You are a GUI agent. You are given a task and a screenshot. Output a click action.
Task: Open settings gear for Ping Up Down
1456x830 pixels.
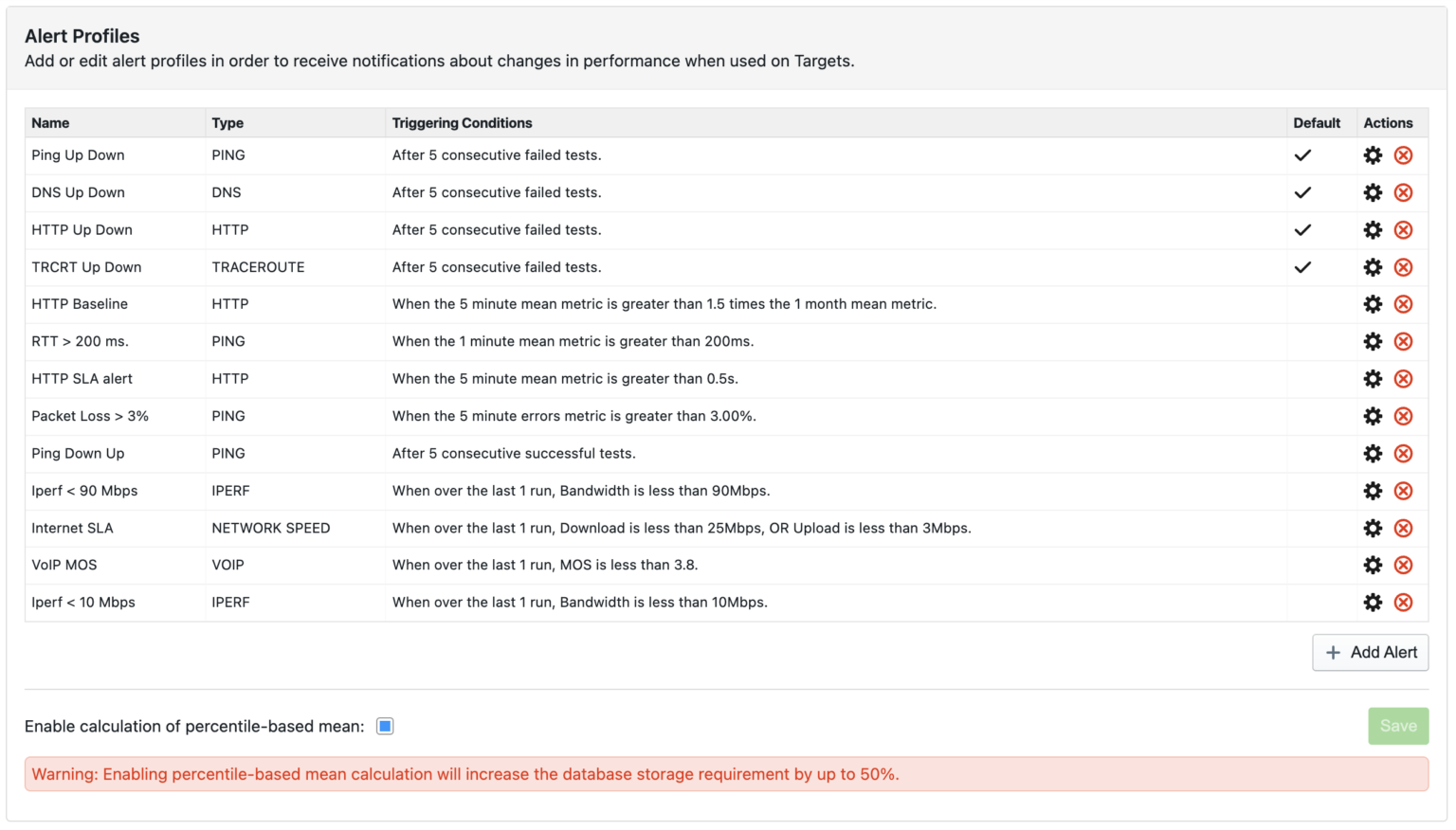[x=1373, y=155]
